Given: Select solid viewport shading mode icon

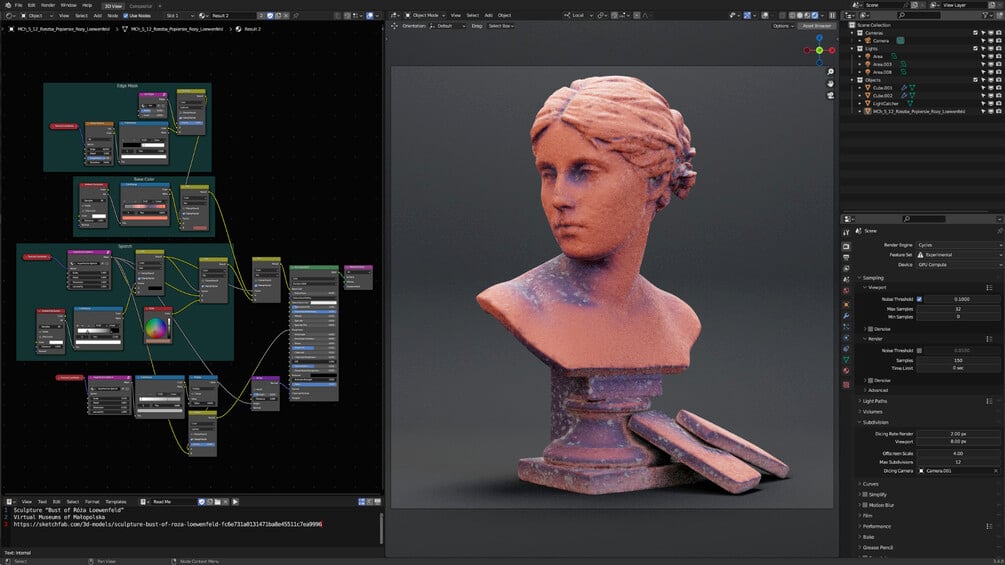Looking at the screenshot, I should coord(799,15).
